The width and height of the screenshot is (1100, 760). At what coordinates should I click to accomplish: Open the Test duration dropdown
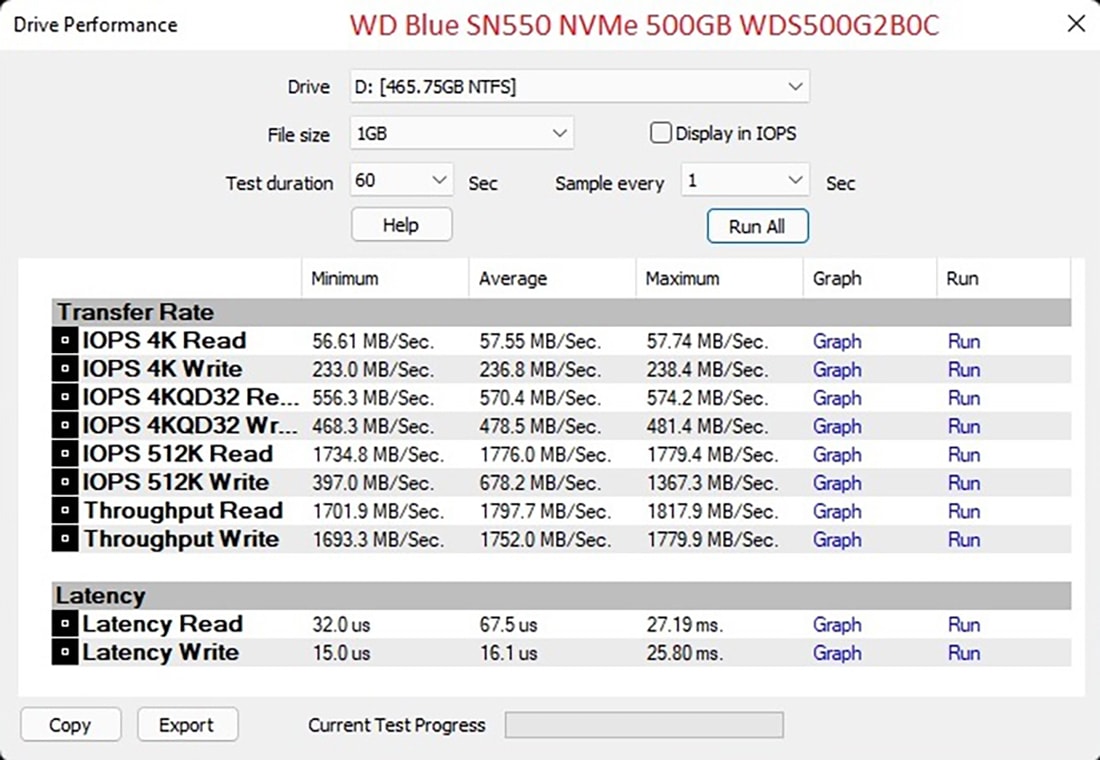[x=402, y=181]
